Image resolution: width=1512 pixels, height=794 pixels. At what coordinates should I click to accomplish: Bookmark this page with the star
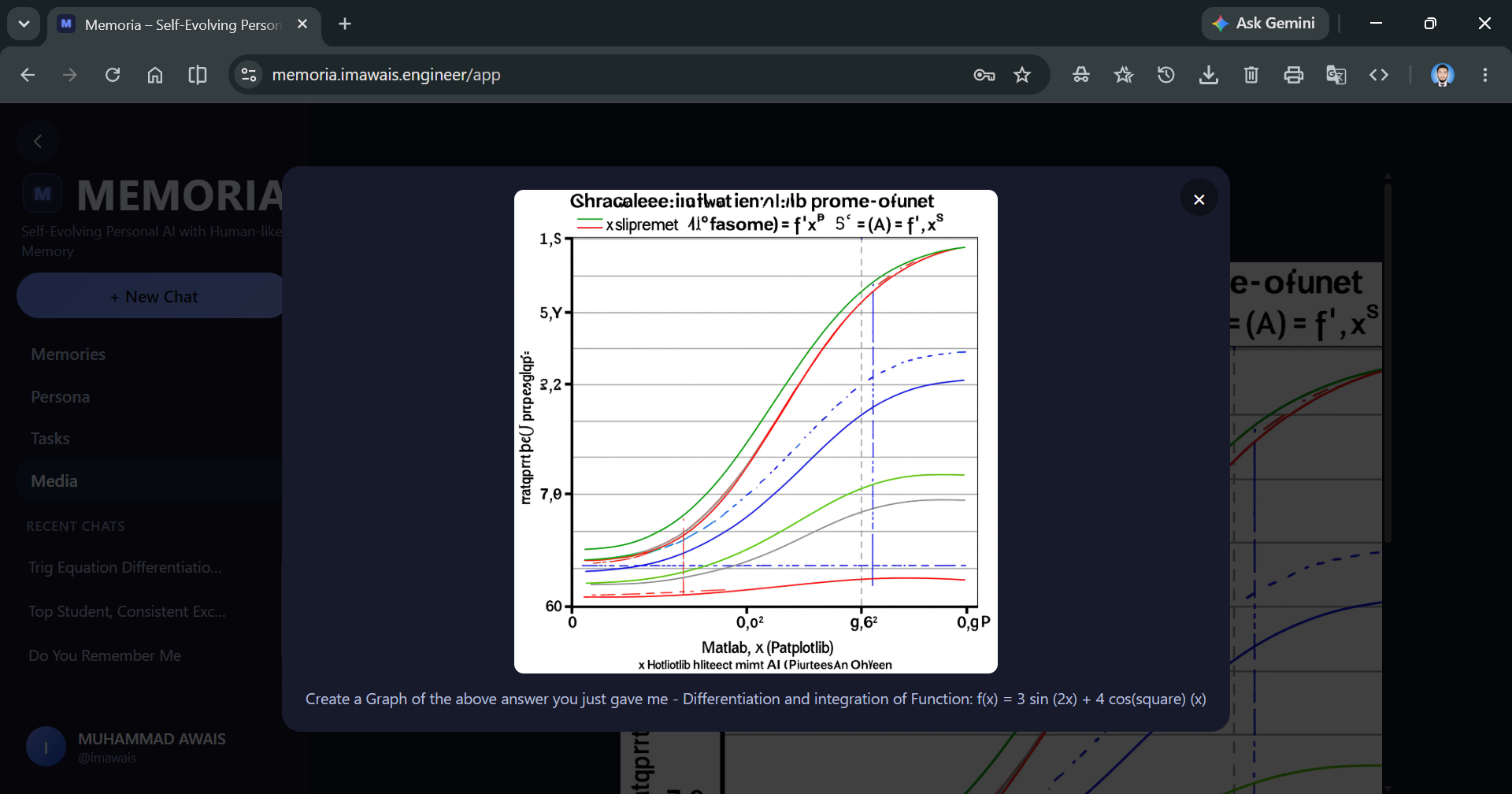(x=1022, y=75)
